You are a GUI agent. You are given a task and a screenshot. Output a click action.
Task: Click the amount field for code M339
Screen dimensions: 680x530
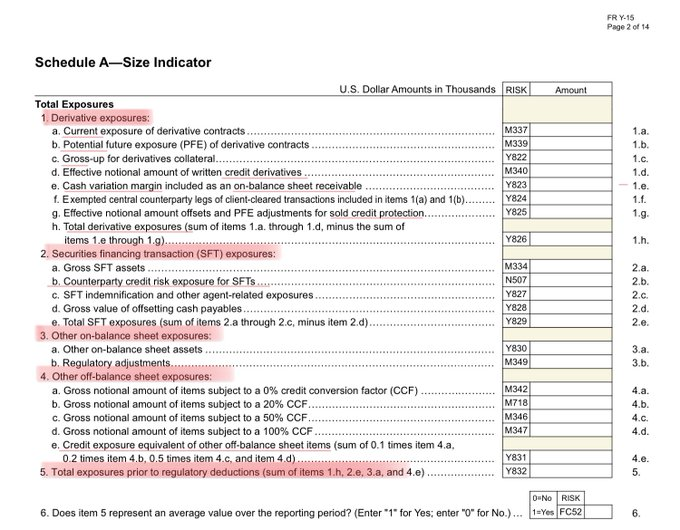(571, 144)
